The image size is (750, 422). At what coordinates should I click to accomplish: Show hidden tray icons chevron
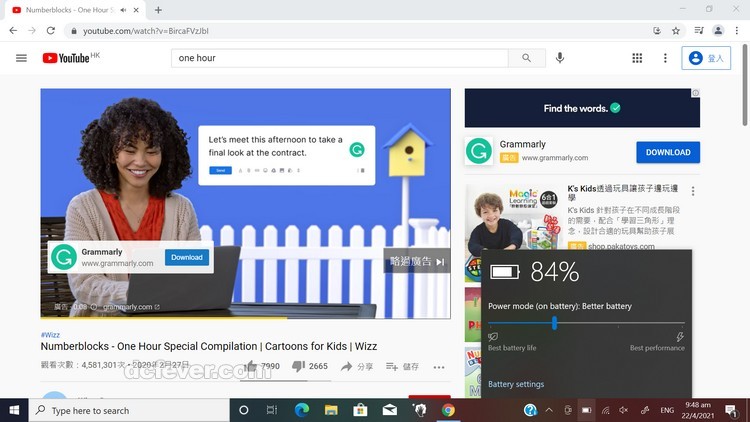click(x=549, y=410)
